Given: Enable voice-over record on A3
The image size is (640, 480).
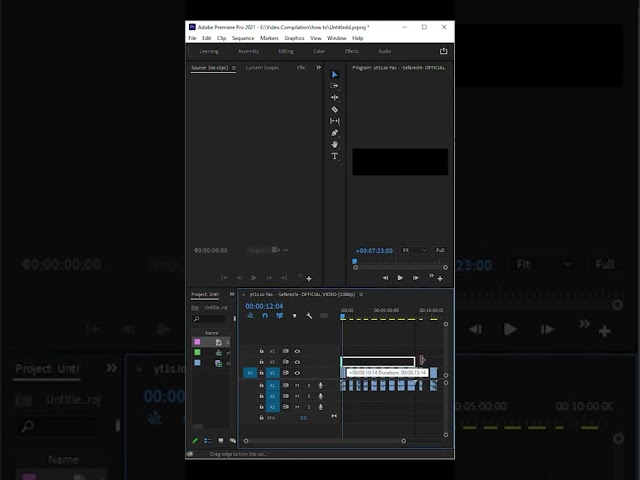Looking at the screenshot, I should (320, 407).
